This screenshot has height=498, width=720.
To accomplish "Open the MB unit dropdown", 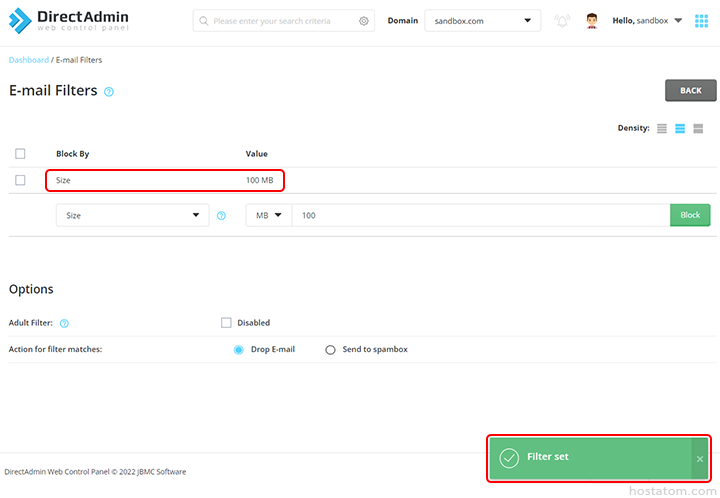I will tap(268, 215).
